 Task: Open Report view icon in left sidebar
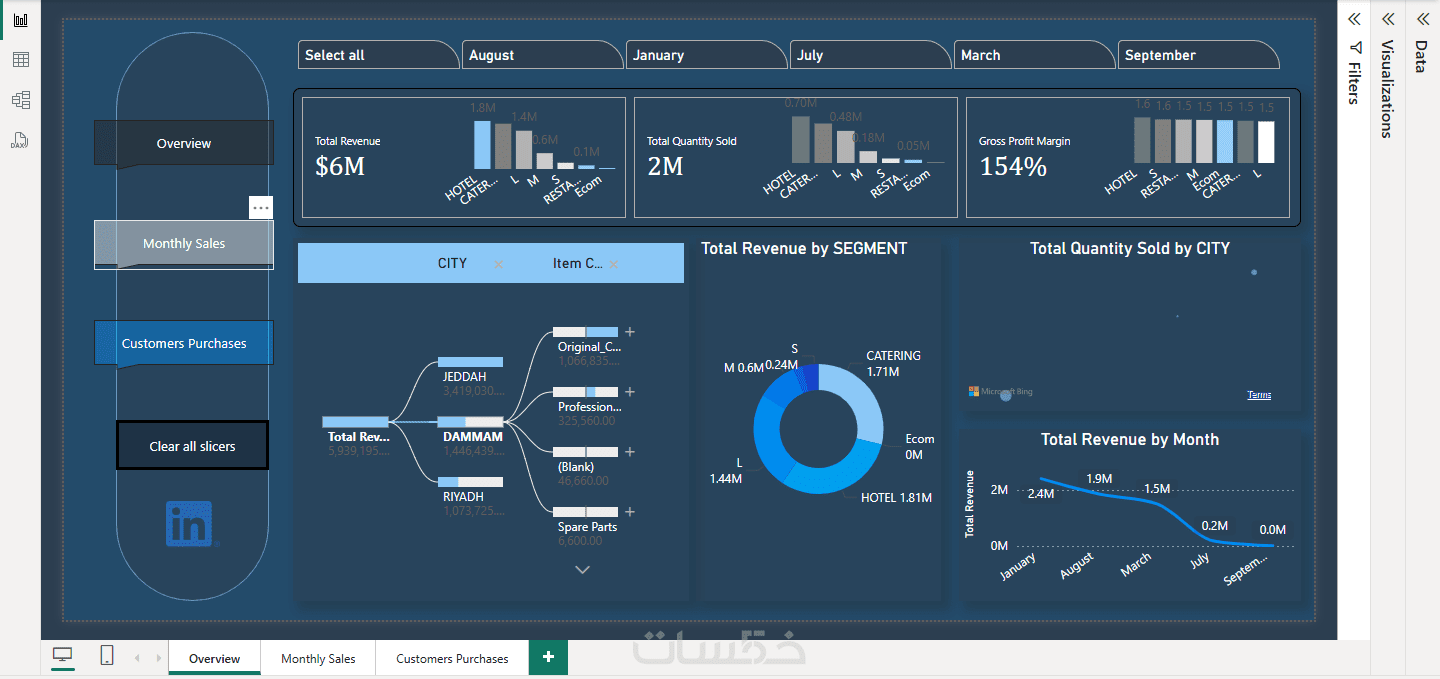tap(20, 20)
